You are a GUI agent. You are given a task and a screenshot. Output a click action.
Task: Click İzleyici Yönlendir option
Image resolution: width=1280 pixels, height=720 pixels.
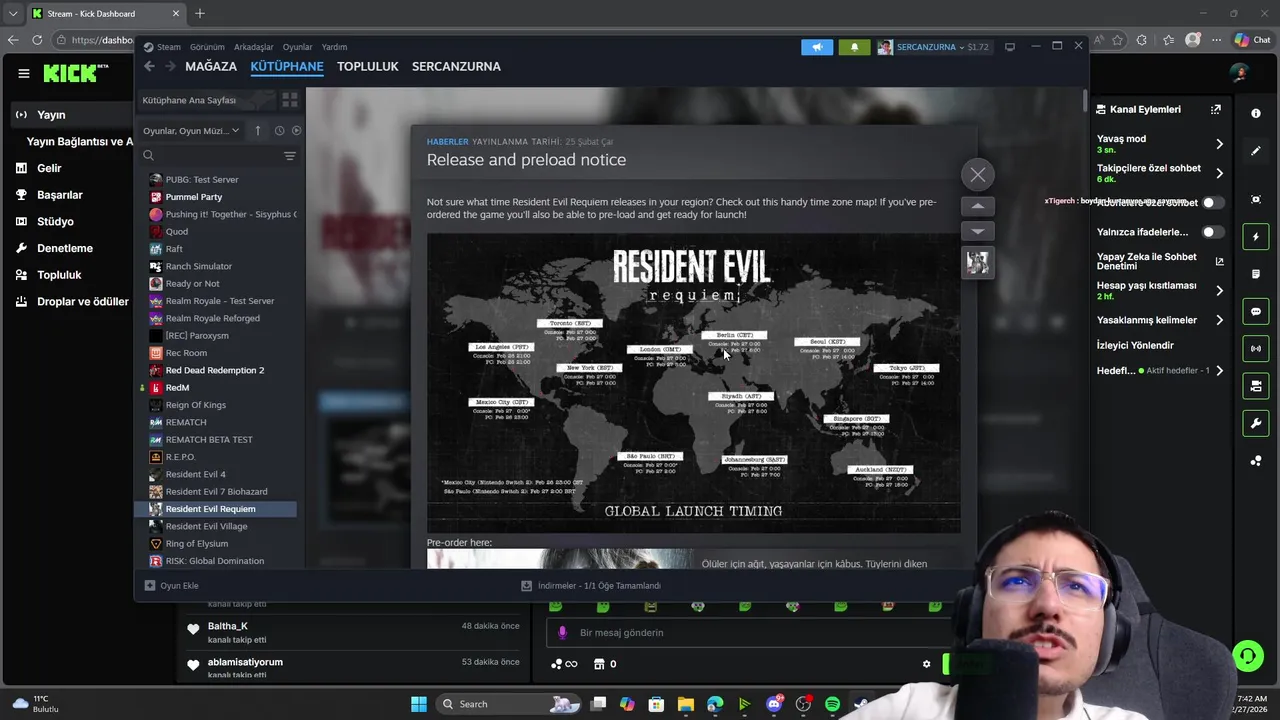click(x=1135, y=345)
